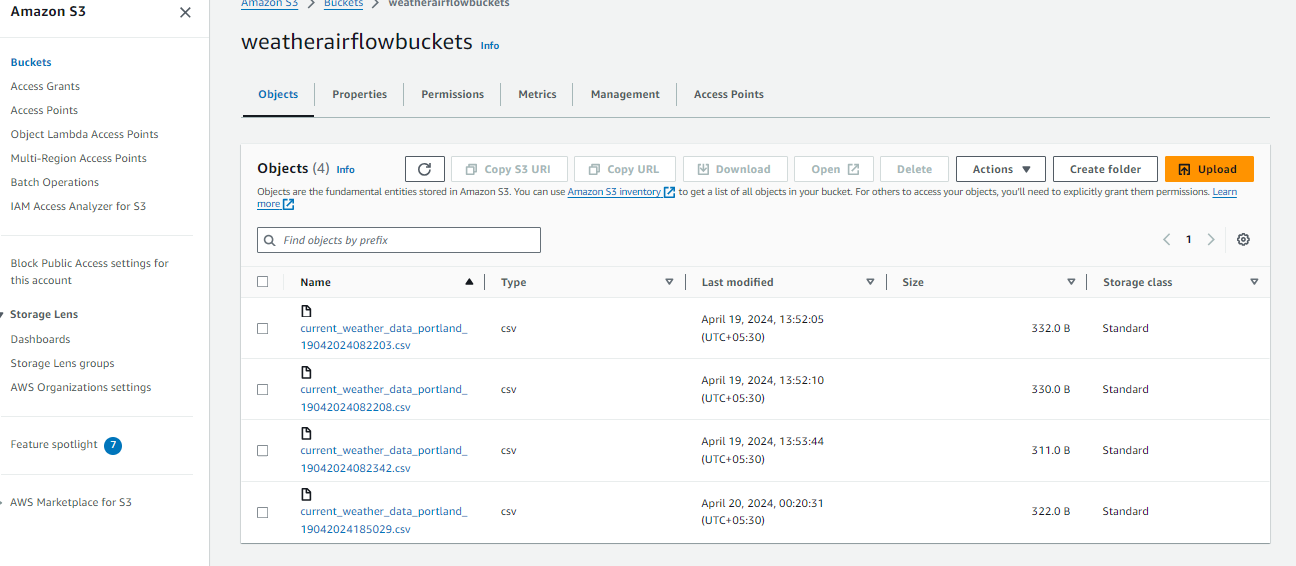
Task: Click the April 20, 2024, 00:20:31 date cell
Action: click(x=762, y=511)
